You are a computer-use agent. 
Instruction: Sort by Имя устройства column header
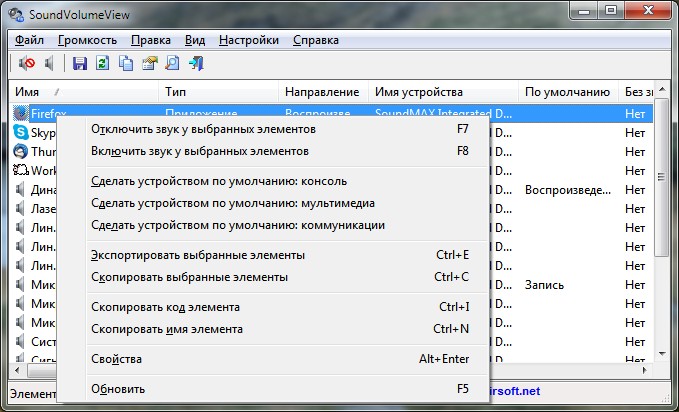click(x=443, y=92)
